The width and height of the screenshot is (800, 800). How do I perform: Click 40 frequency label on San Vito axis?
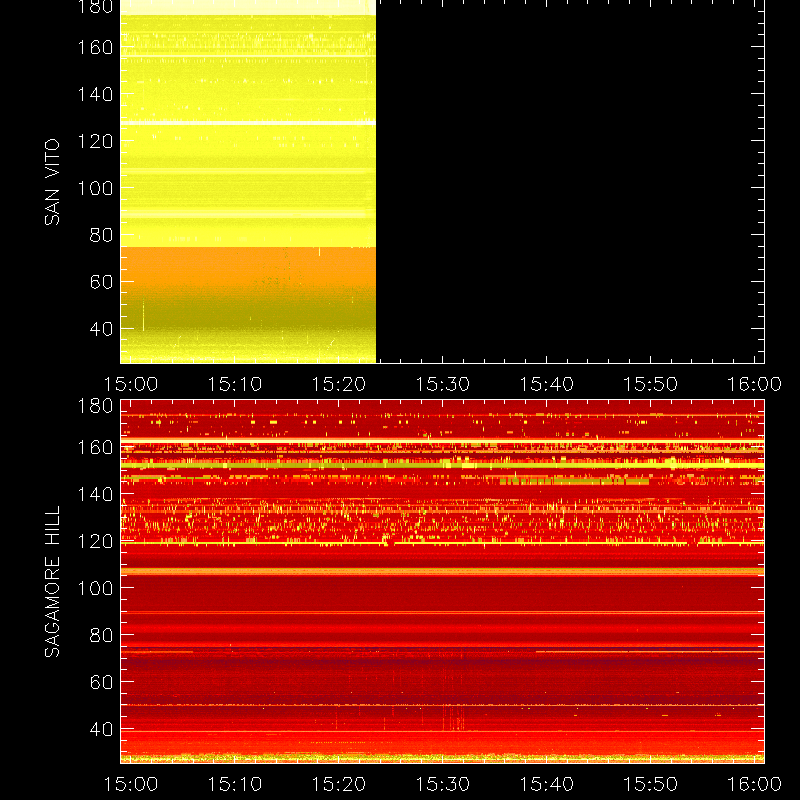[101, 329]
